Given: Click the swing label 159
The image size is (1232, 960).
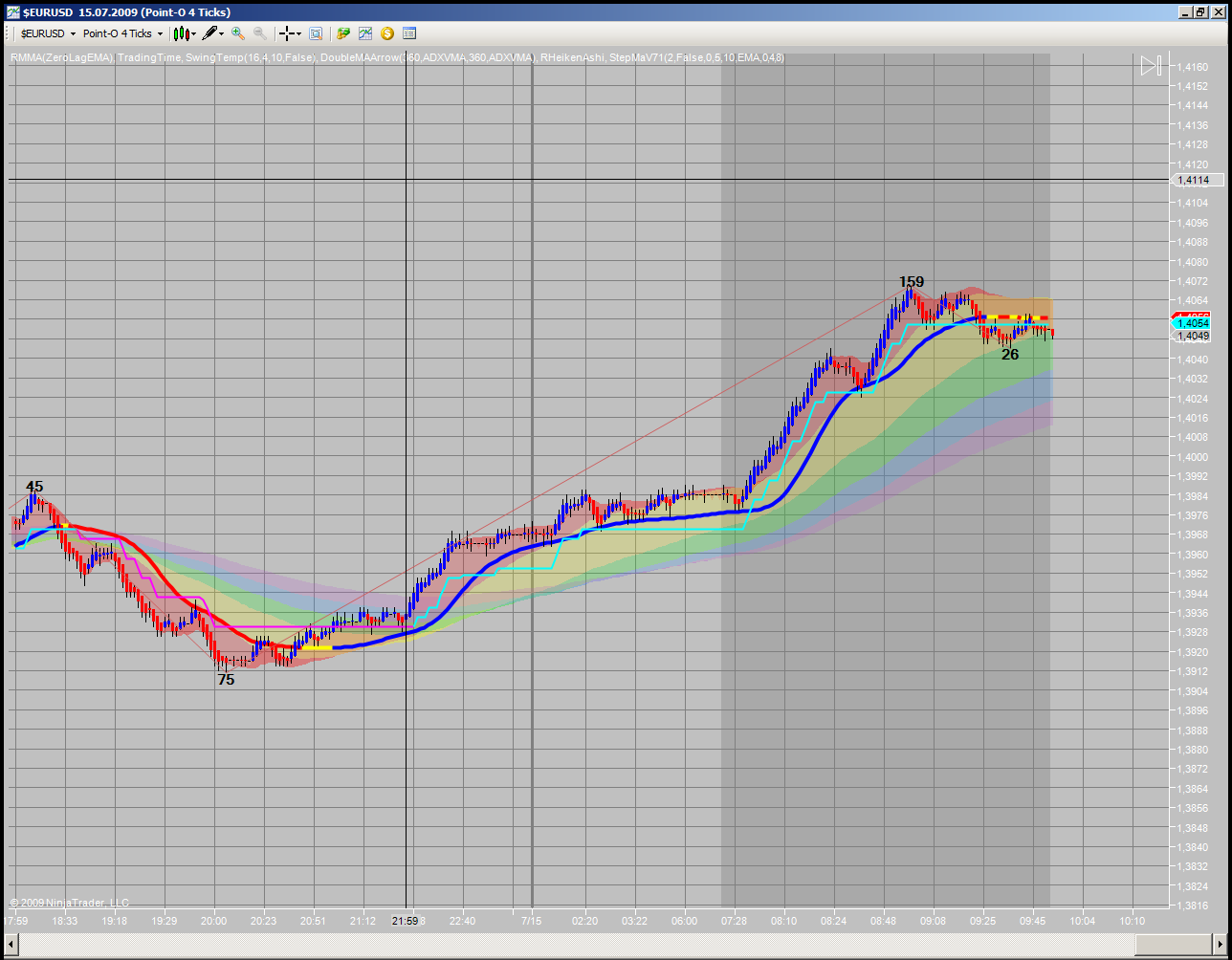Looking at the screenshot, I should point(912,282).
